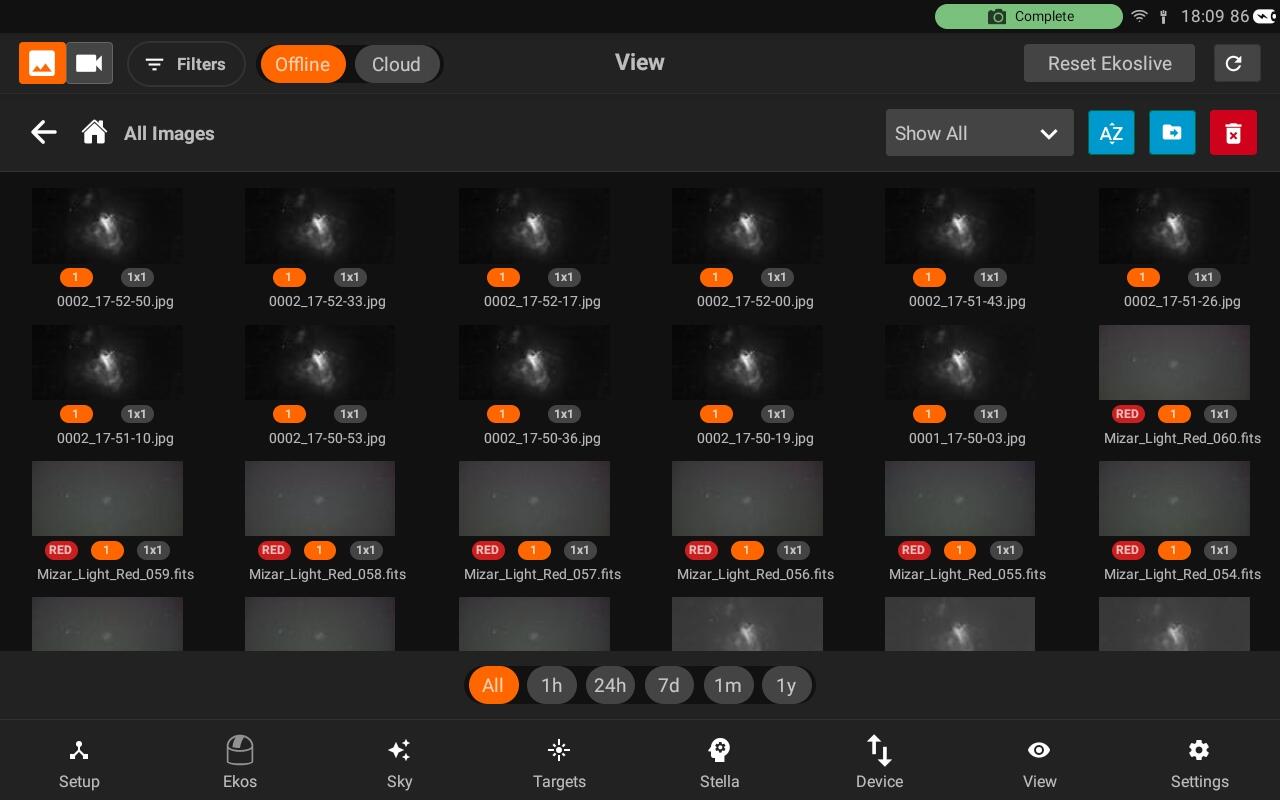Click the green Complete camera status
Screen dimensions: 1280x800
(x=1029, y=16)
